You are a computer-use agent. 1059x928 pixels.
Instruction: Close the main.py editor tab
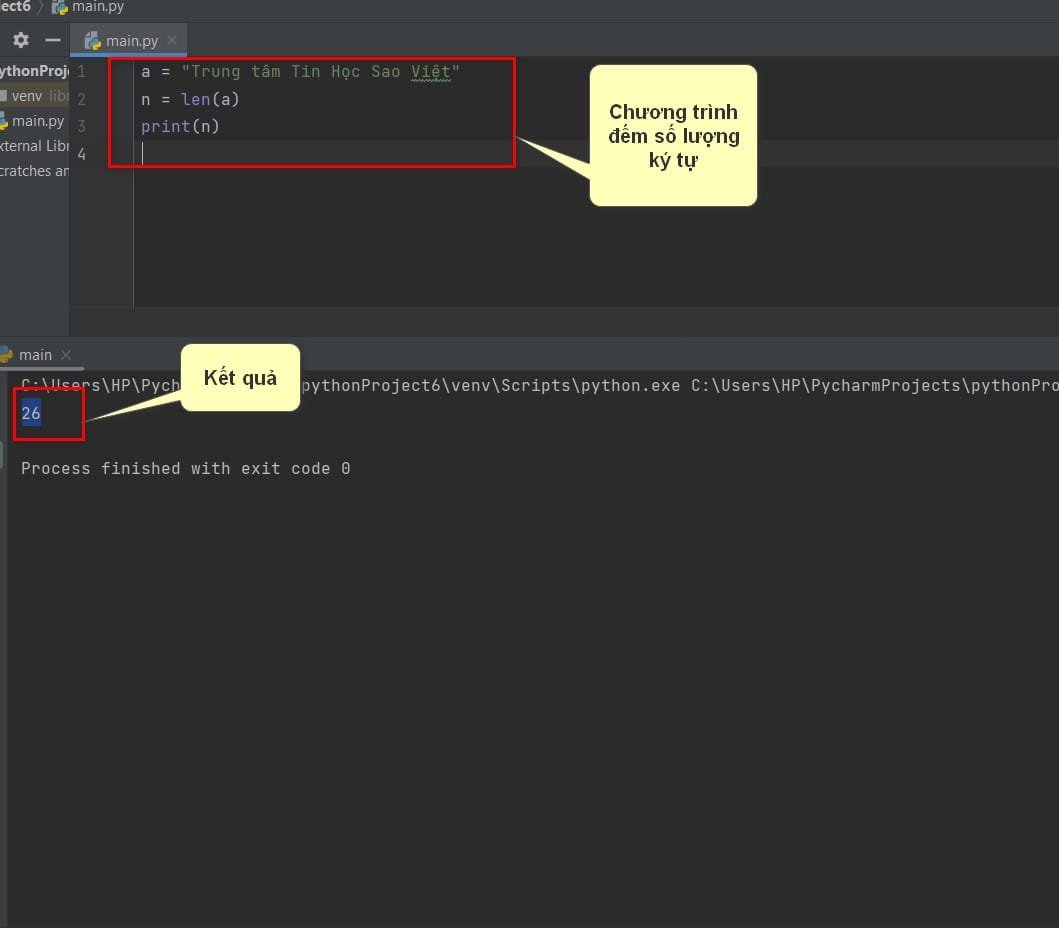172,41
